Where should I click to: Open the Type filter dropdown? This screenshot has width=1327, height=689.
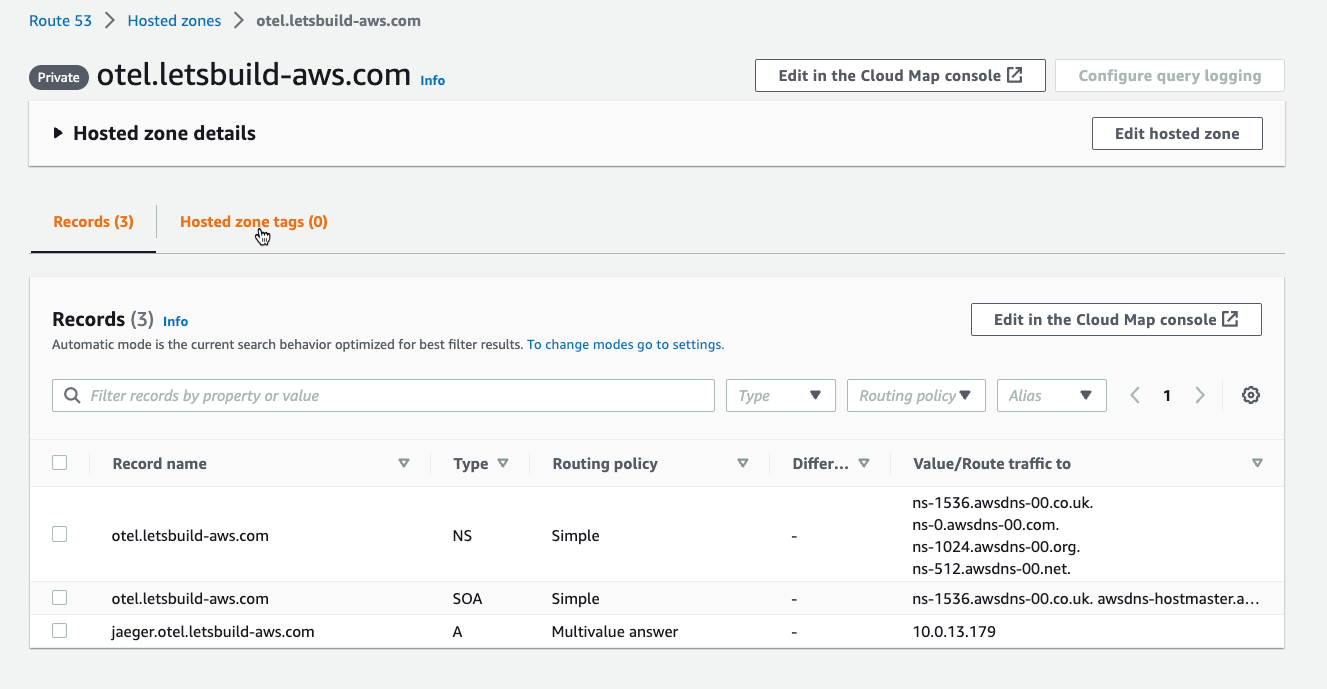pos(781,395)
